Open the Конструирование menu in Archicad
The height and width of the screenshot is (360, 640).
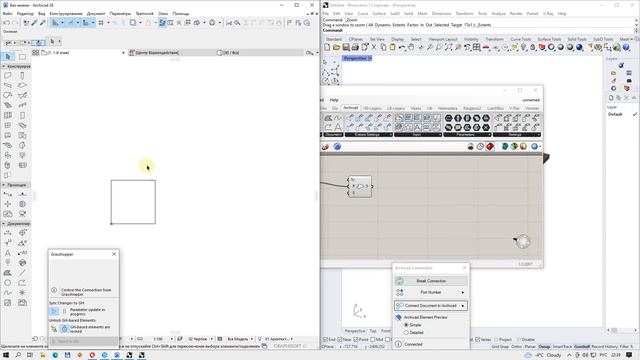66,13
